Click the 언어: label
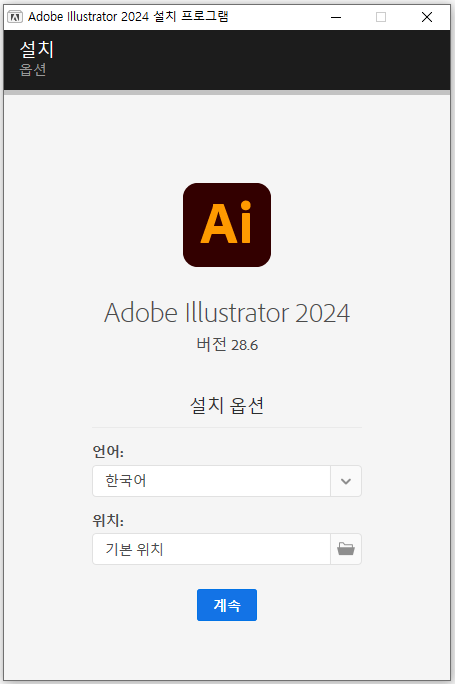The width and height of the screenshot is (455, 684). click(x=108, y=451)
